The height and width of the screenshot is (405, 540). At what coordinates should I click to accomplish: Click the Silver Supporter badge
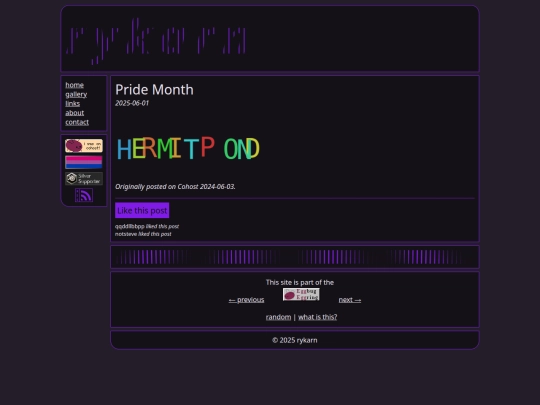tap(84, 179)
